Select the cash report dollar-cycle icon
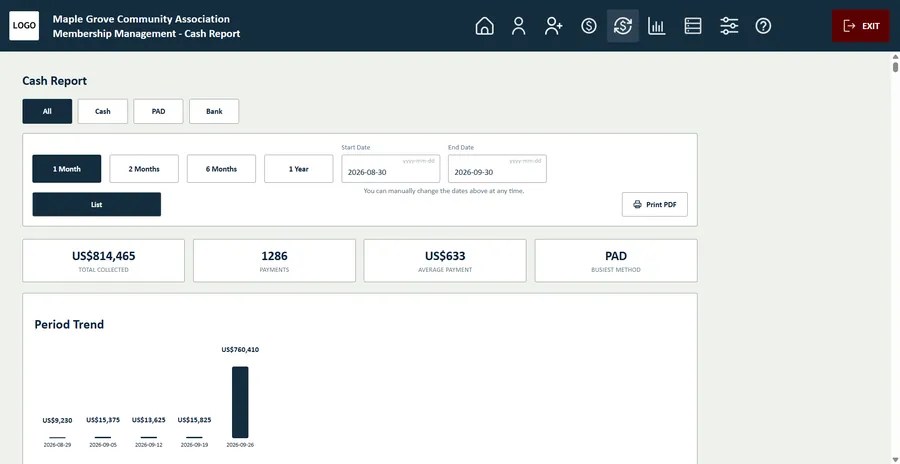This screenshot has width=900, height=464. point(623,26)
